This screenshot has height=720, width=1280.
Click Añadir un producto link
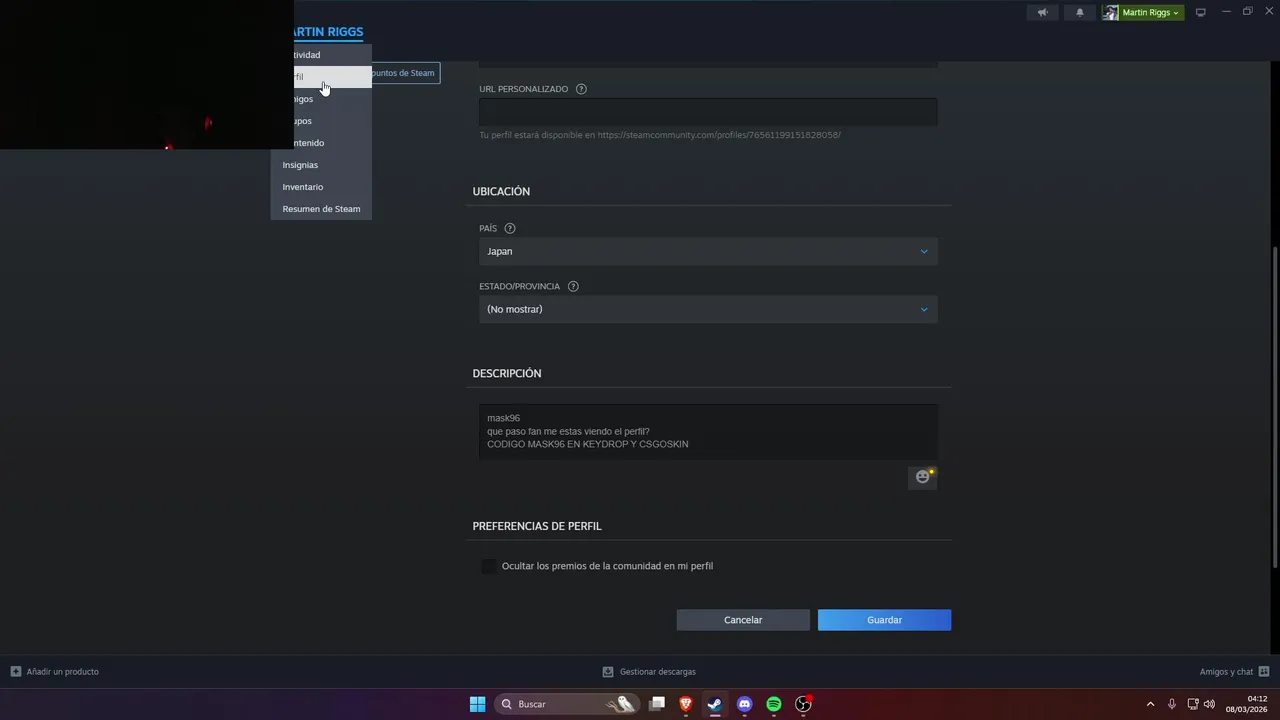coord(63,672)
